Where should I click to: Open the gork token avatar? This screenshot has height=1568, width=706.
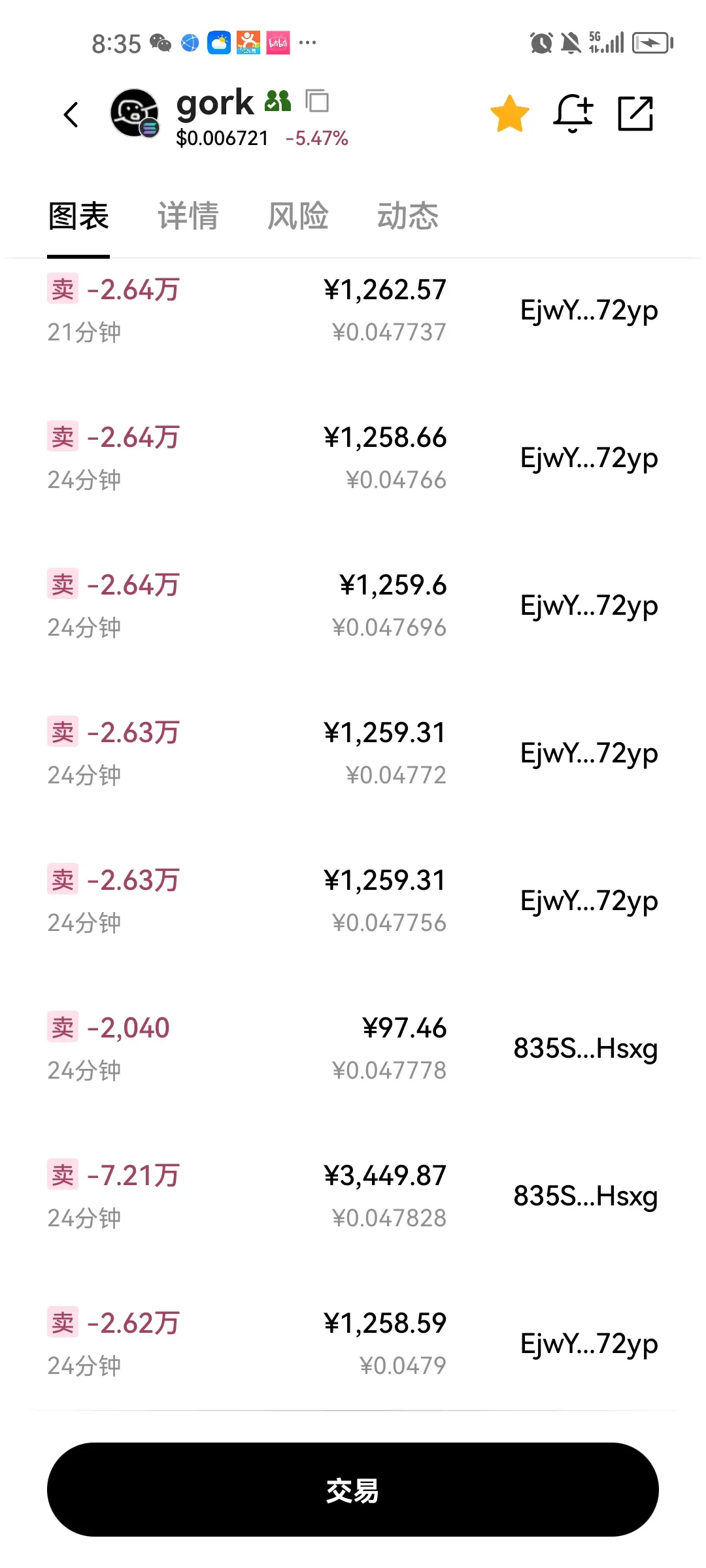point(135,113)
